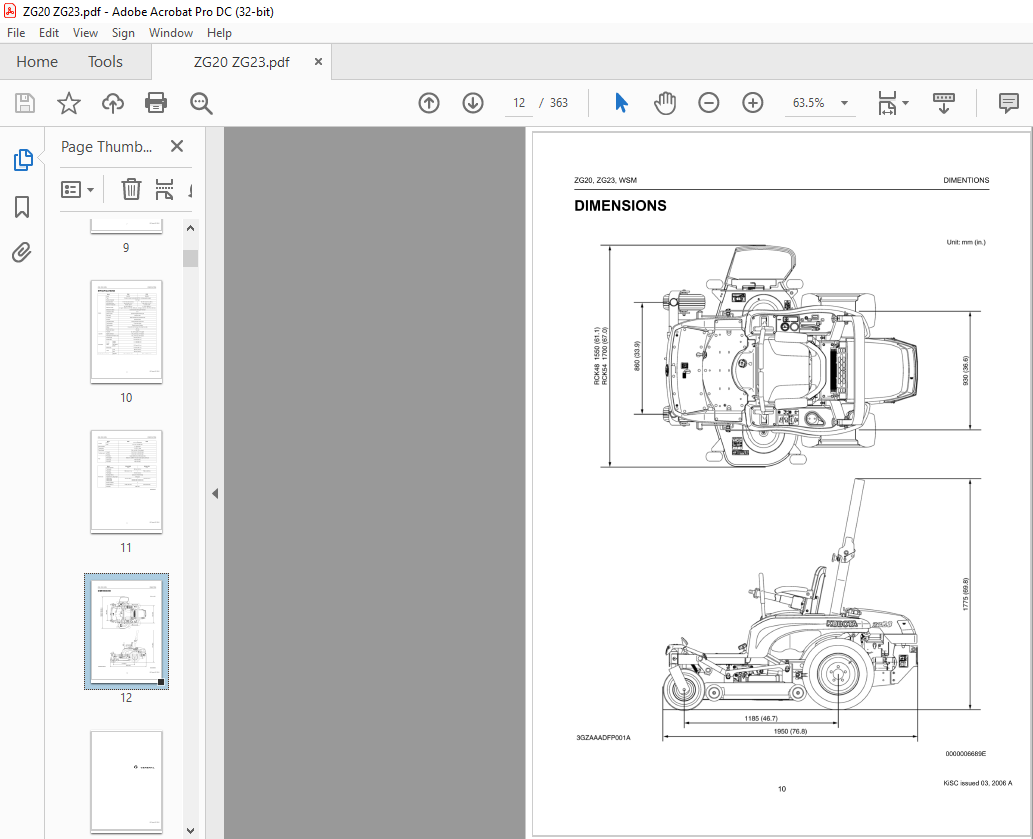This screenshot has height=839, width=1033.
Task: Open the Window menu
Action: tap(171, 33)
